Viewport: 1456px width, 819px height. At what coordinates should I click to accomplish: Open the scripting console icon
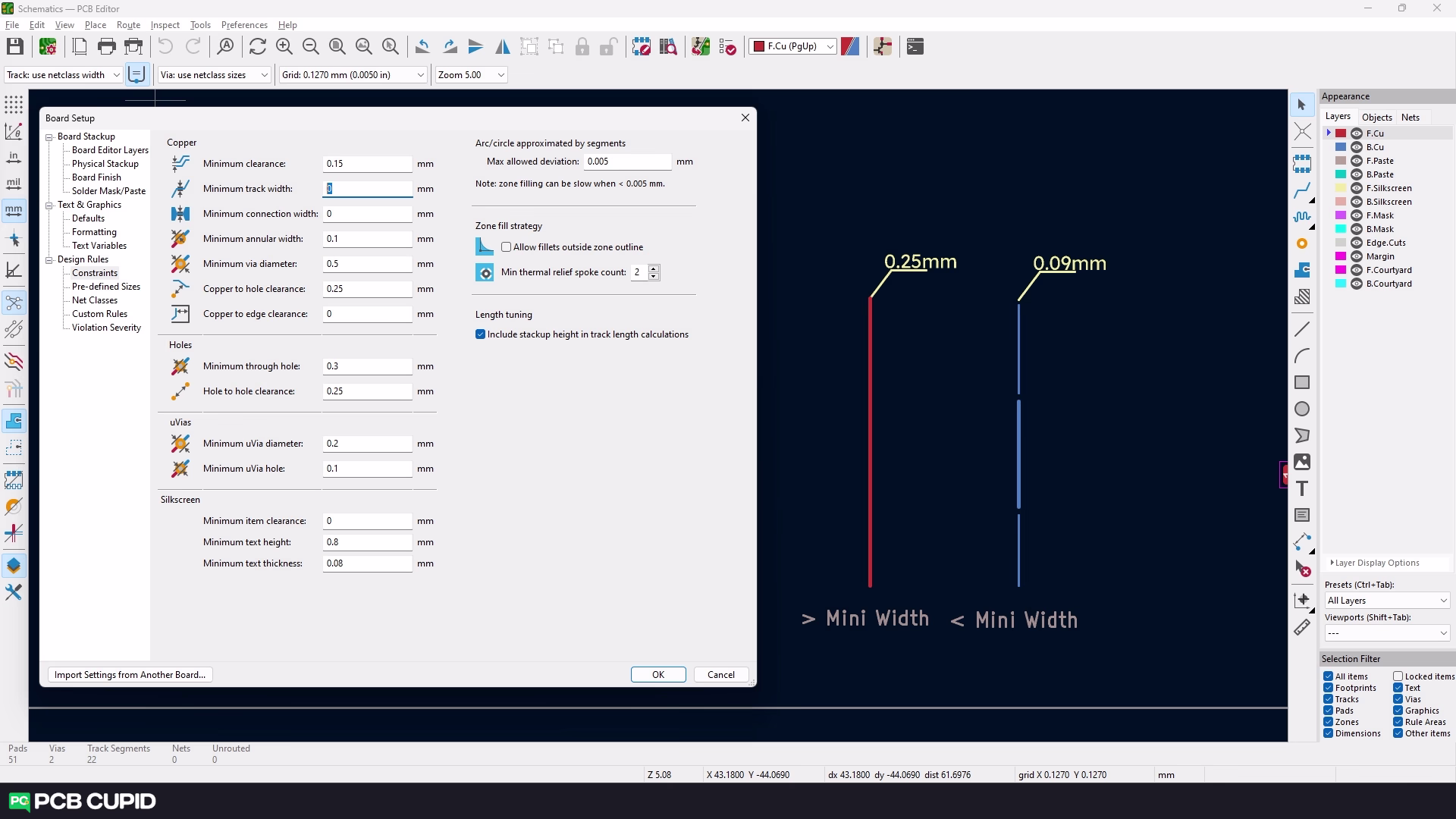pyautogui.click(x=915, y=47)
